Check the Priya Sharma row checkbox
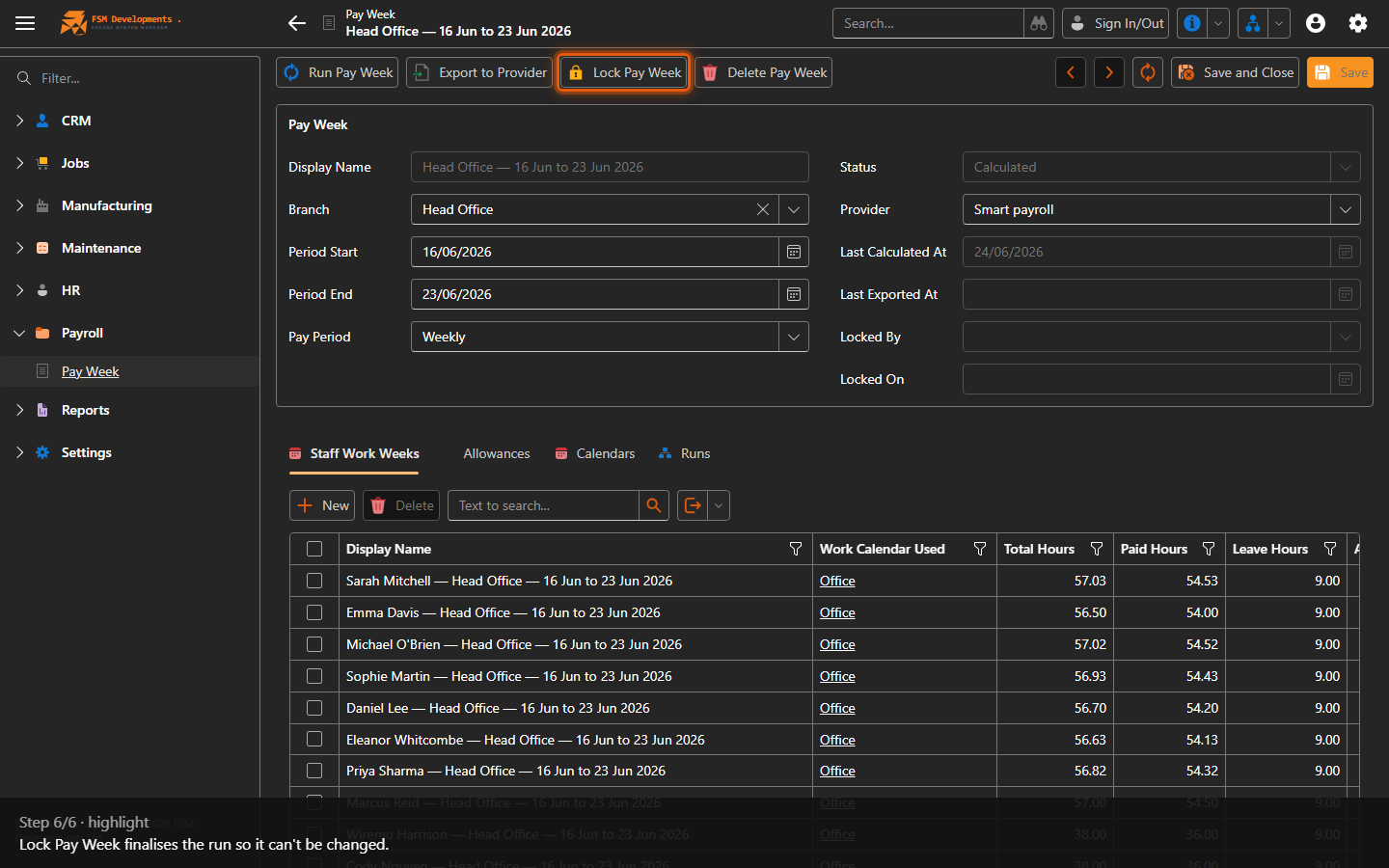Image resolution: width=1389 pixels, height=868 pixels. pyautogui.click(x=314, y=771)
